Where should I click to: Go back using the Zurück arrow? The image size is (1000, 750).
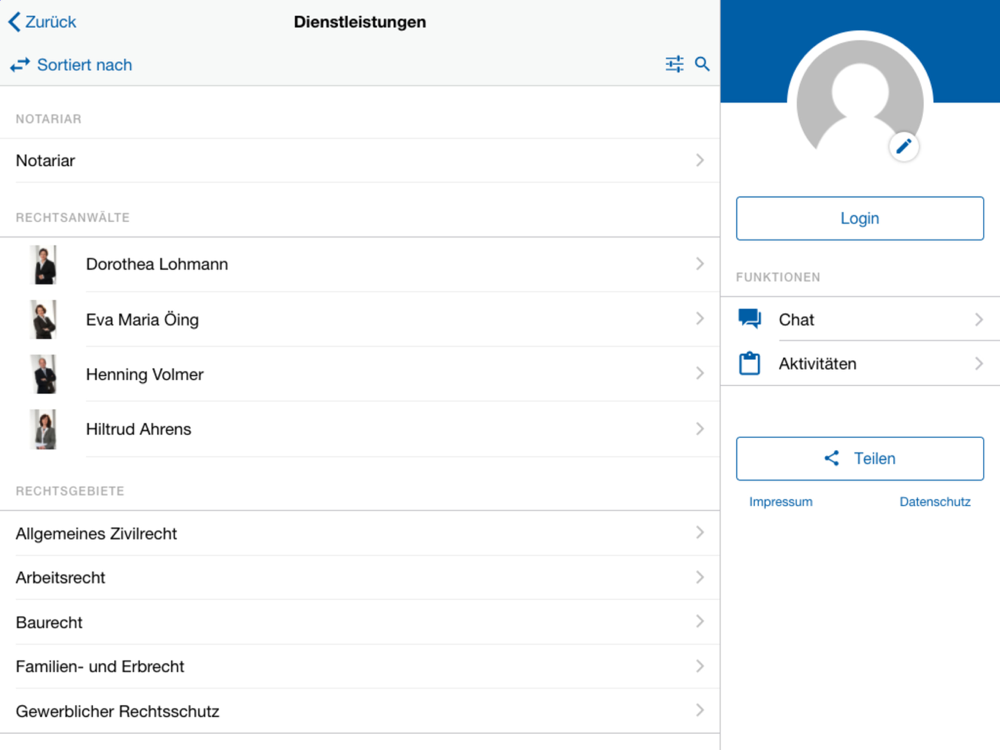(x=42, y=22)
